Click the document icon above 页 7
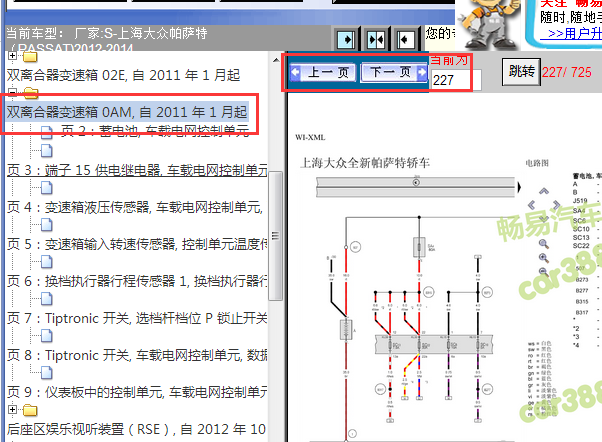The height and width of the screenshot is (442, 602). [x=47, y=299]
